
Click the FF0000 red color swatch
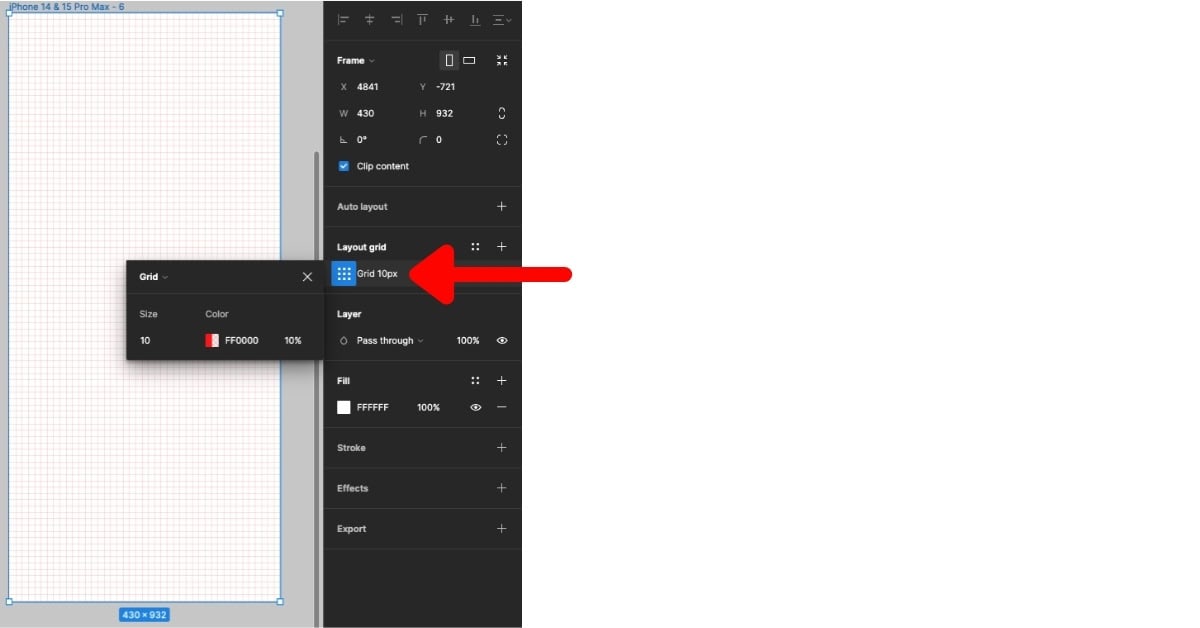tap(212, 340)
